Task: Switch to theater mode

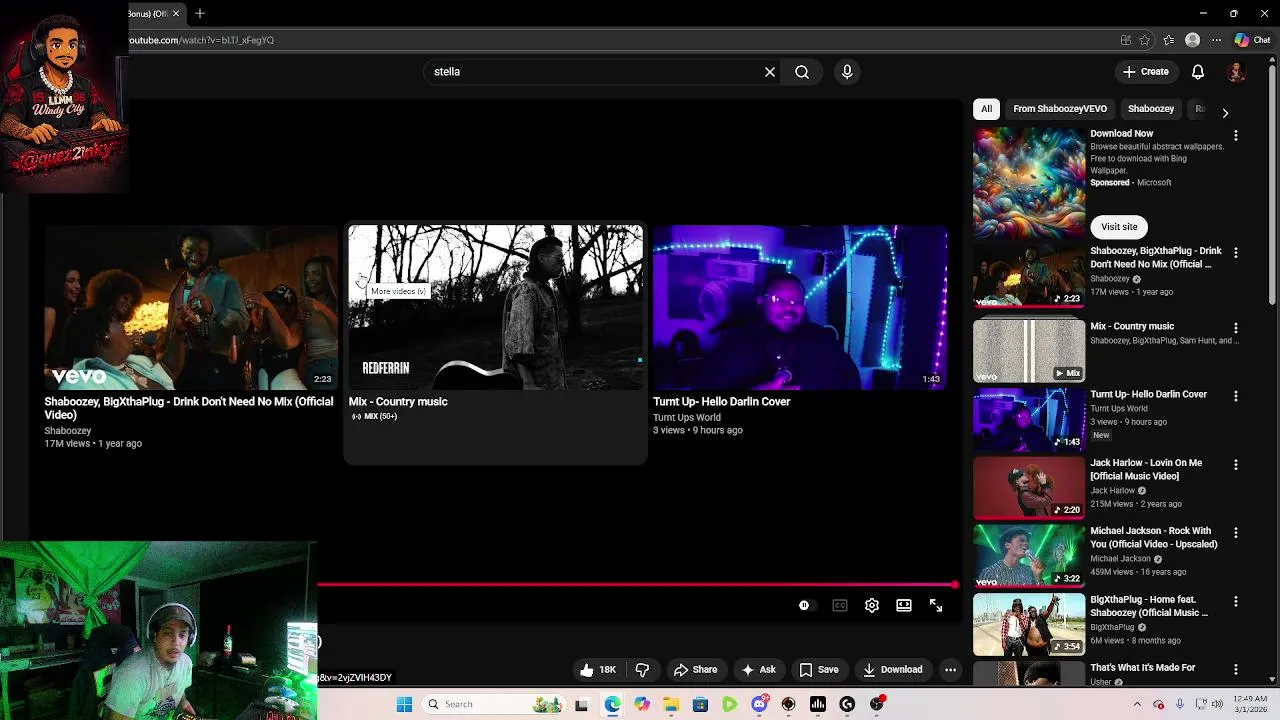Action: tap(904, 605)
